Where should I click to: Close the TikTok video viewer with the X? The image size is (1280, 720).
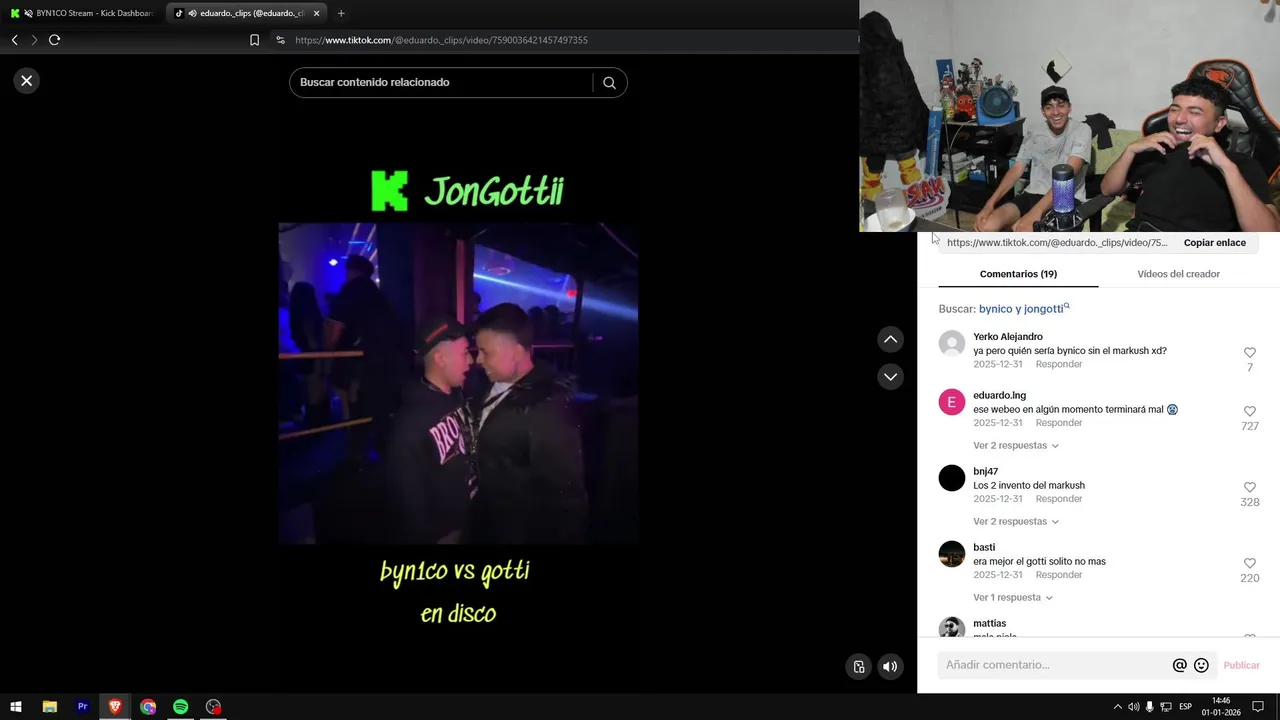(x=27, y=81)
